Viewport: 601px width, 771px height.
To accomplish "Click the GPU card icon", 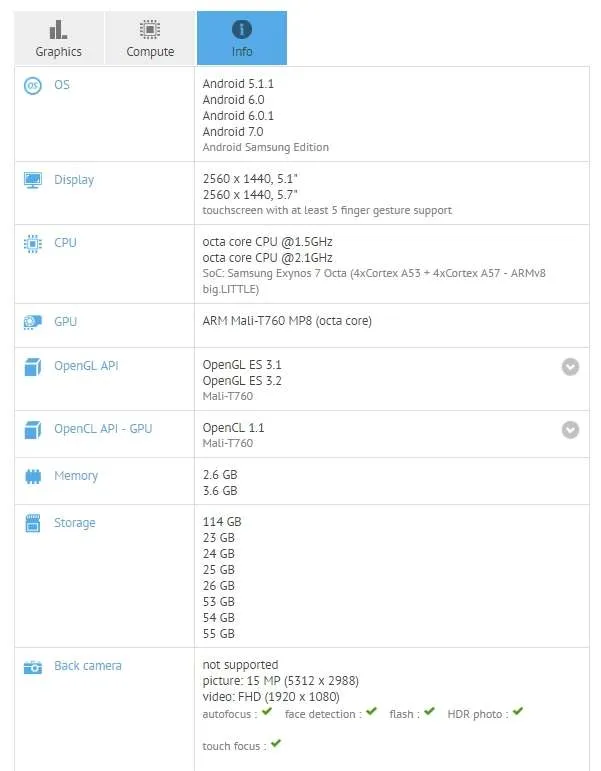I will point(32,322).
